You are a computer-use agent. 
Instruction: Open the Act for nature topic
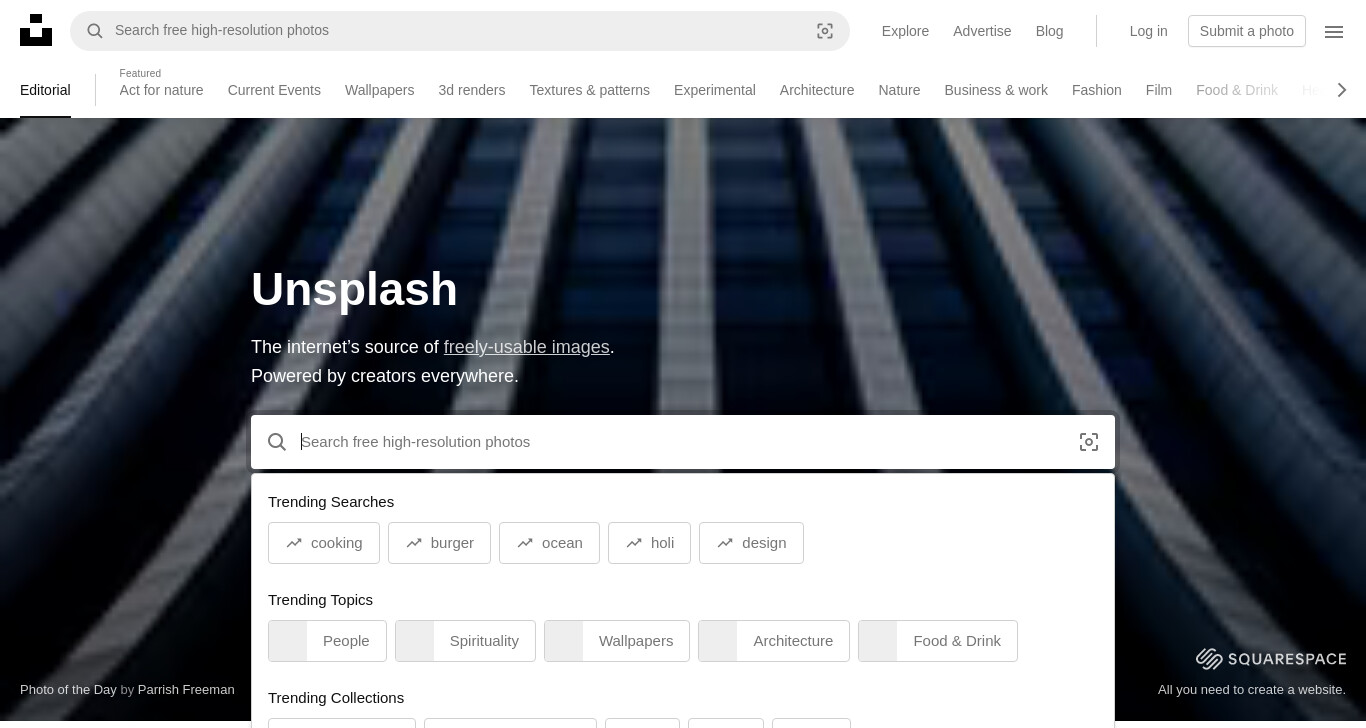(x=161, y=90)
